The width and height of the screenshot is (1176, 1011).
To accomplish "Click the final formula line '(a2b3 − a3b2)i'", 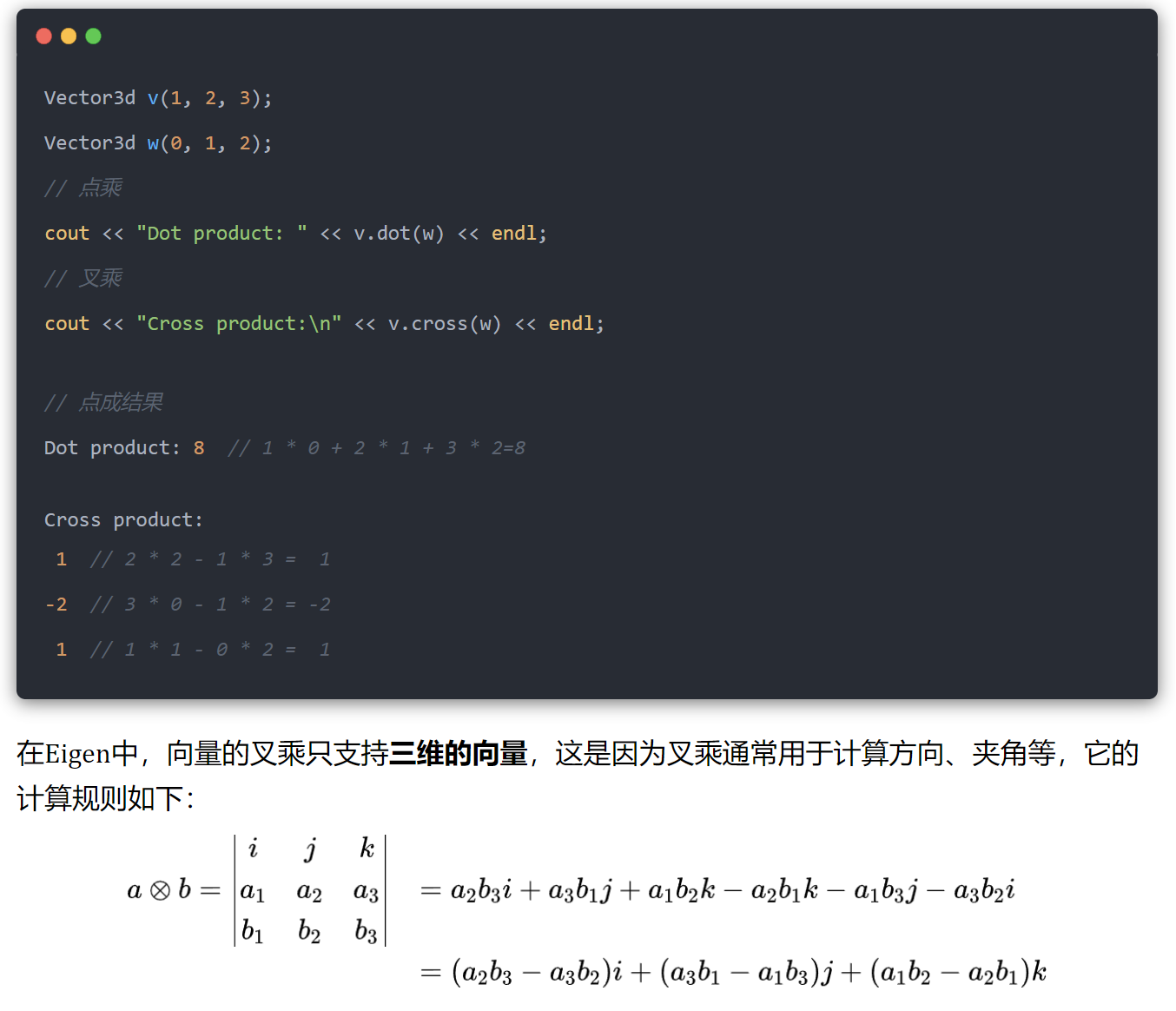I will (538, 972).
